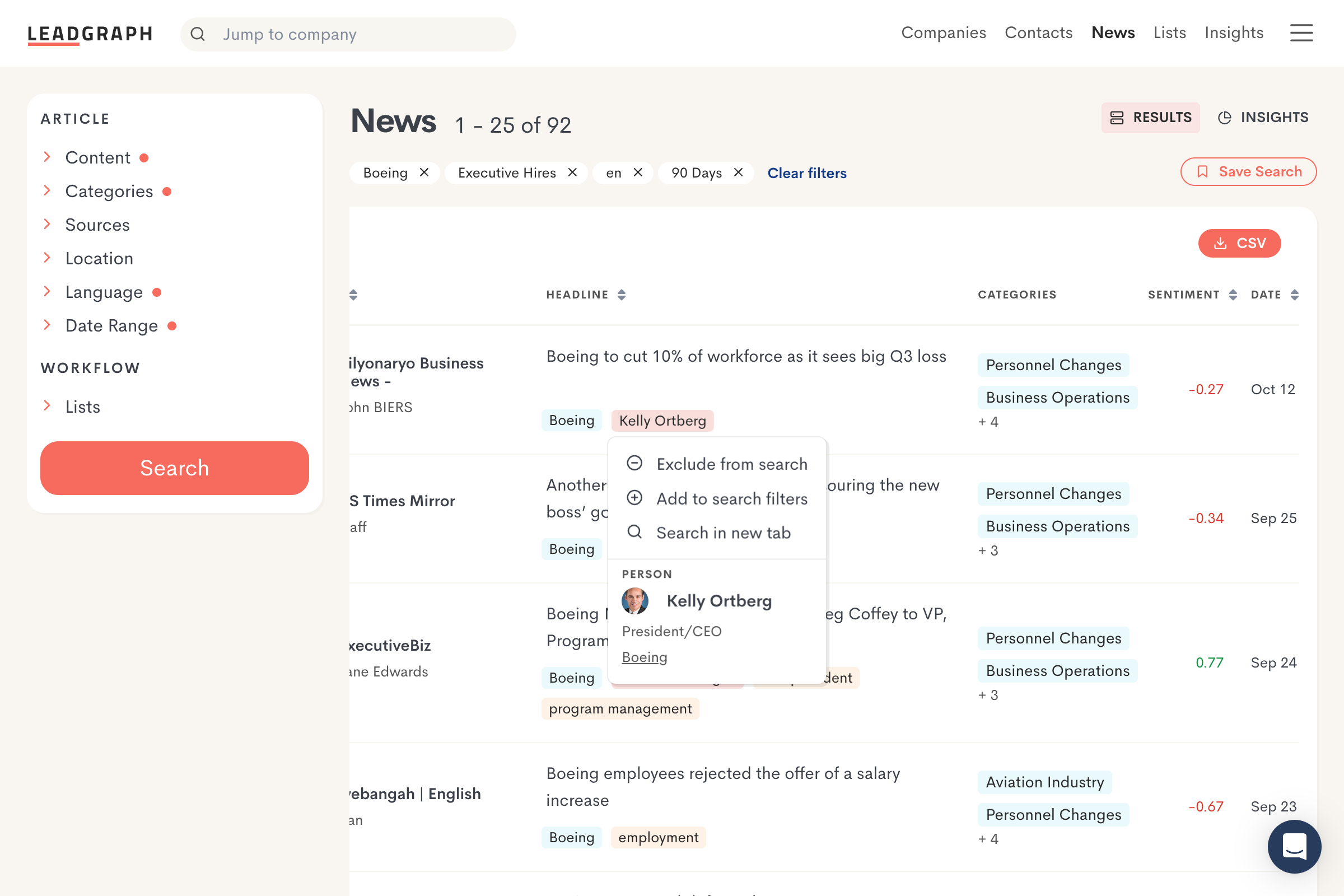This screenshot has height=896, width=1344.
Task: Click Kelly Ortberg's profile photo
Action: tap(634, 601)
